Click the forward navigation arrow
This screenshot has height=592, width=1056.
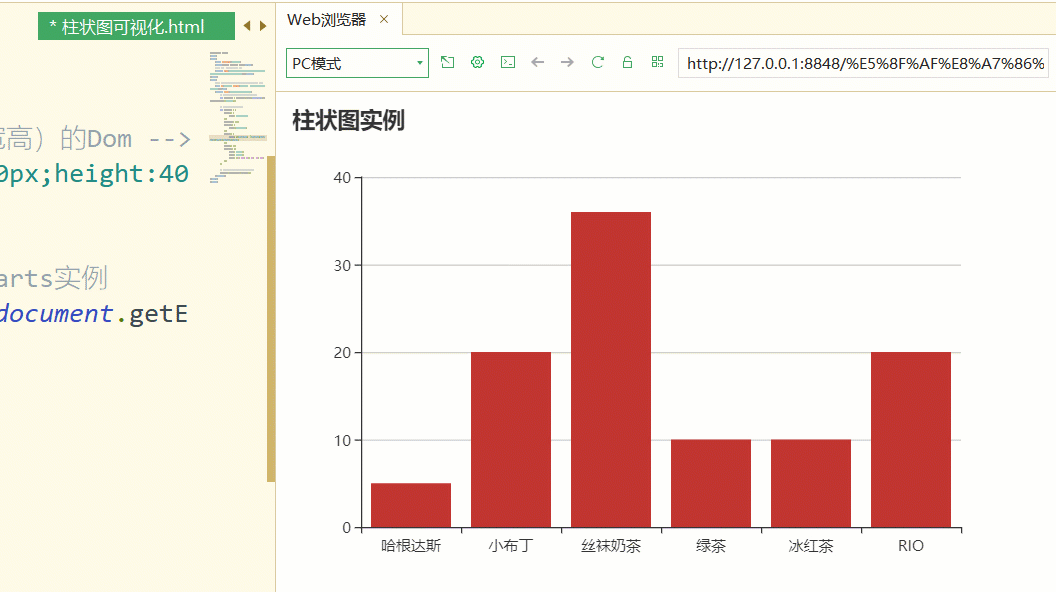[567, 62]
